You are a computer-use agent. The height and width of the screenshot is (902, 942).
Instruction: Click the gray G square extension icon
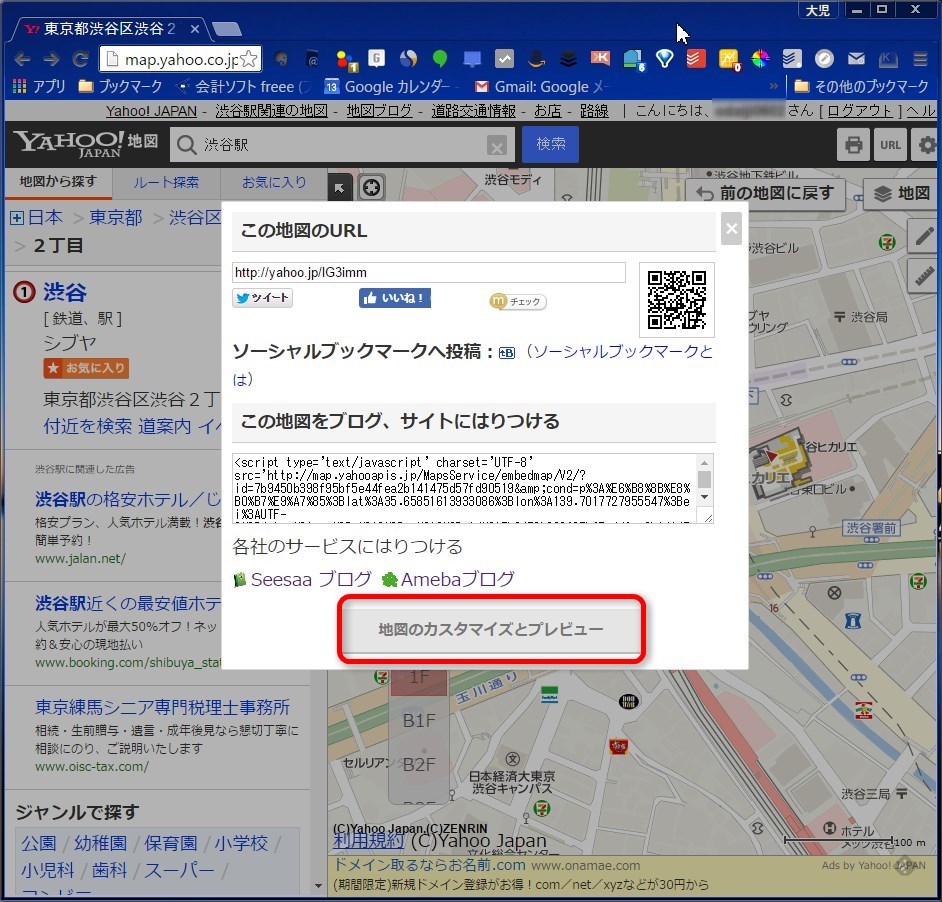[x=376, y=58]
